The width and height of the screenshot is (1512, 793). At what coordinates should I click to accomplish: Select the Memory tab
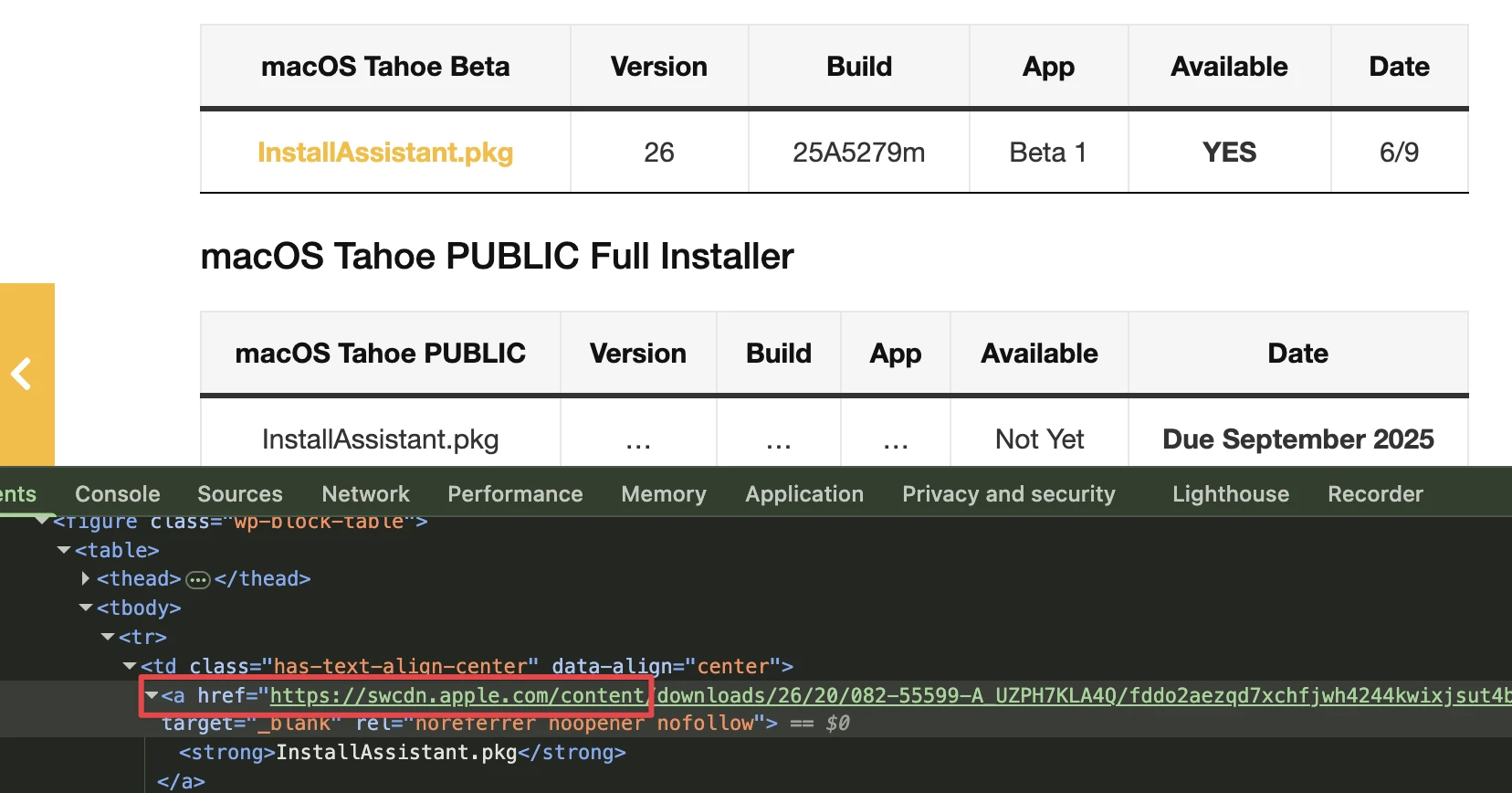click(x=664, y=494)
